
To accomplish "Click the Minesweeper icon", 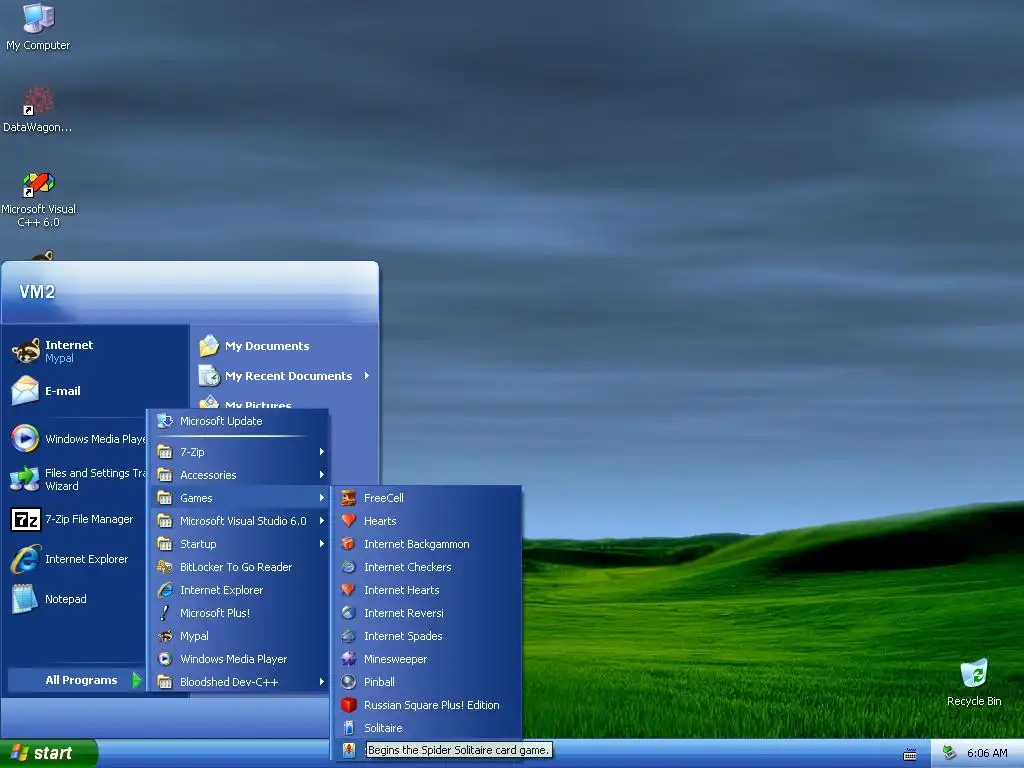I will (349, 658).
